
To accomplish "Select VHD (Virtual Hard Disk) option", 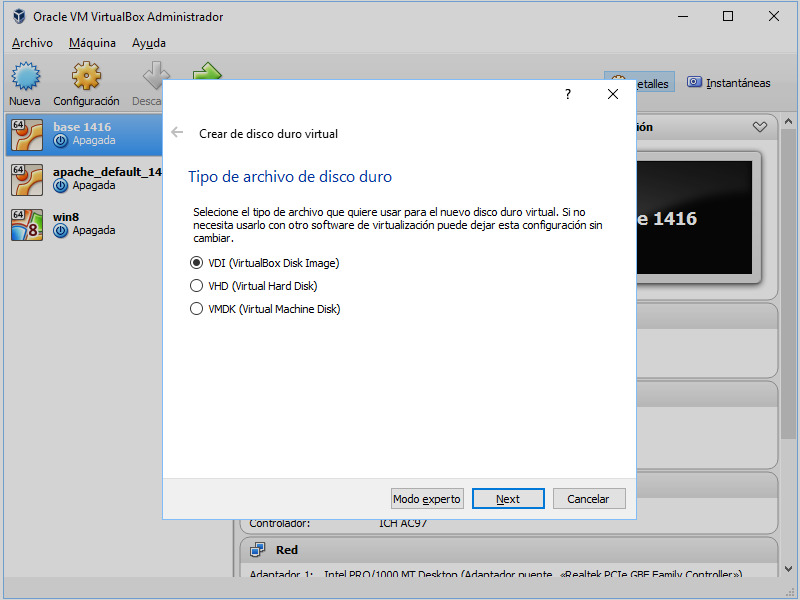I will click(254, 286).
